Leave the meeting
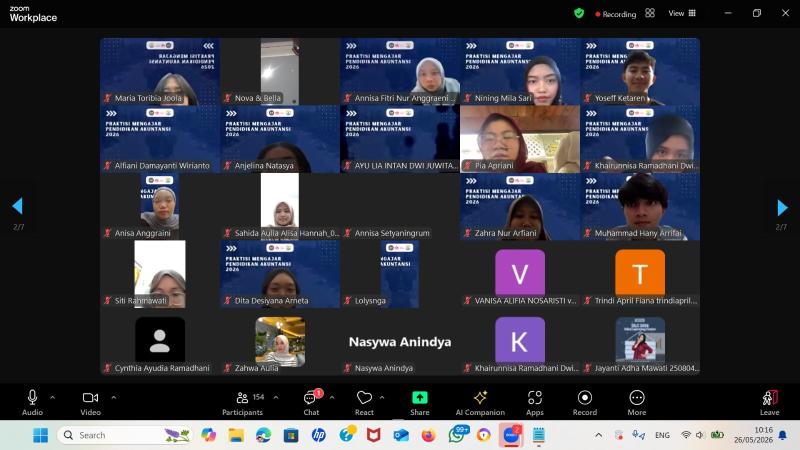 coord(769,403)
